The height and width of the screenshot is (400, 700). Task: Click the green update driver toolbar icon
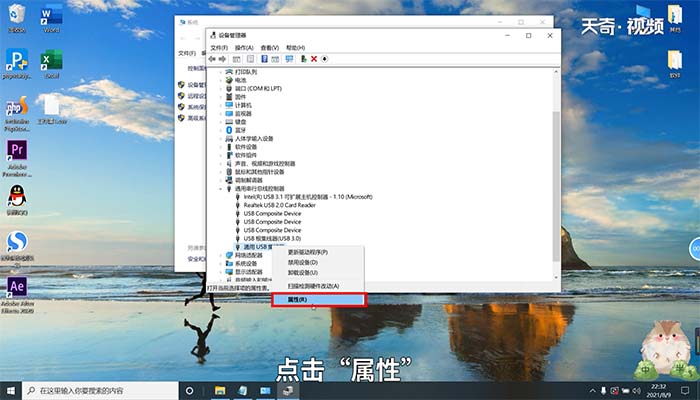pos(304,59)
